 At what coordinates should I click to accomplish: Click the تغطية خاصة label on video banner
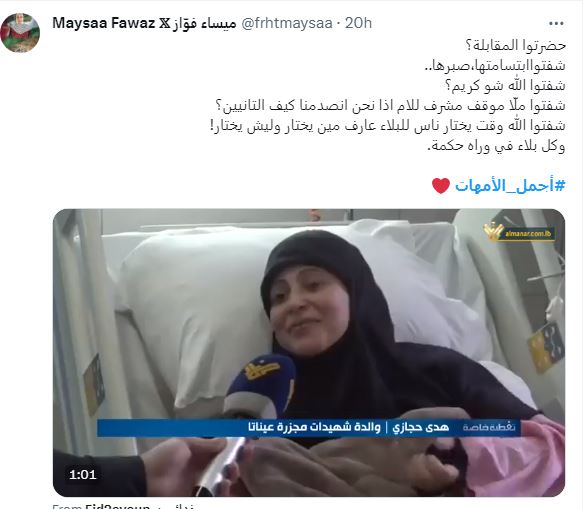click(490, 427)
